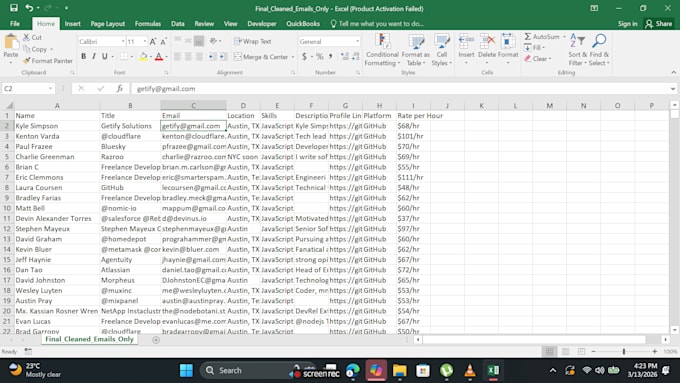
Task: Switch to Page Layout view in status bar
Action: 565,351
